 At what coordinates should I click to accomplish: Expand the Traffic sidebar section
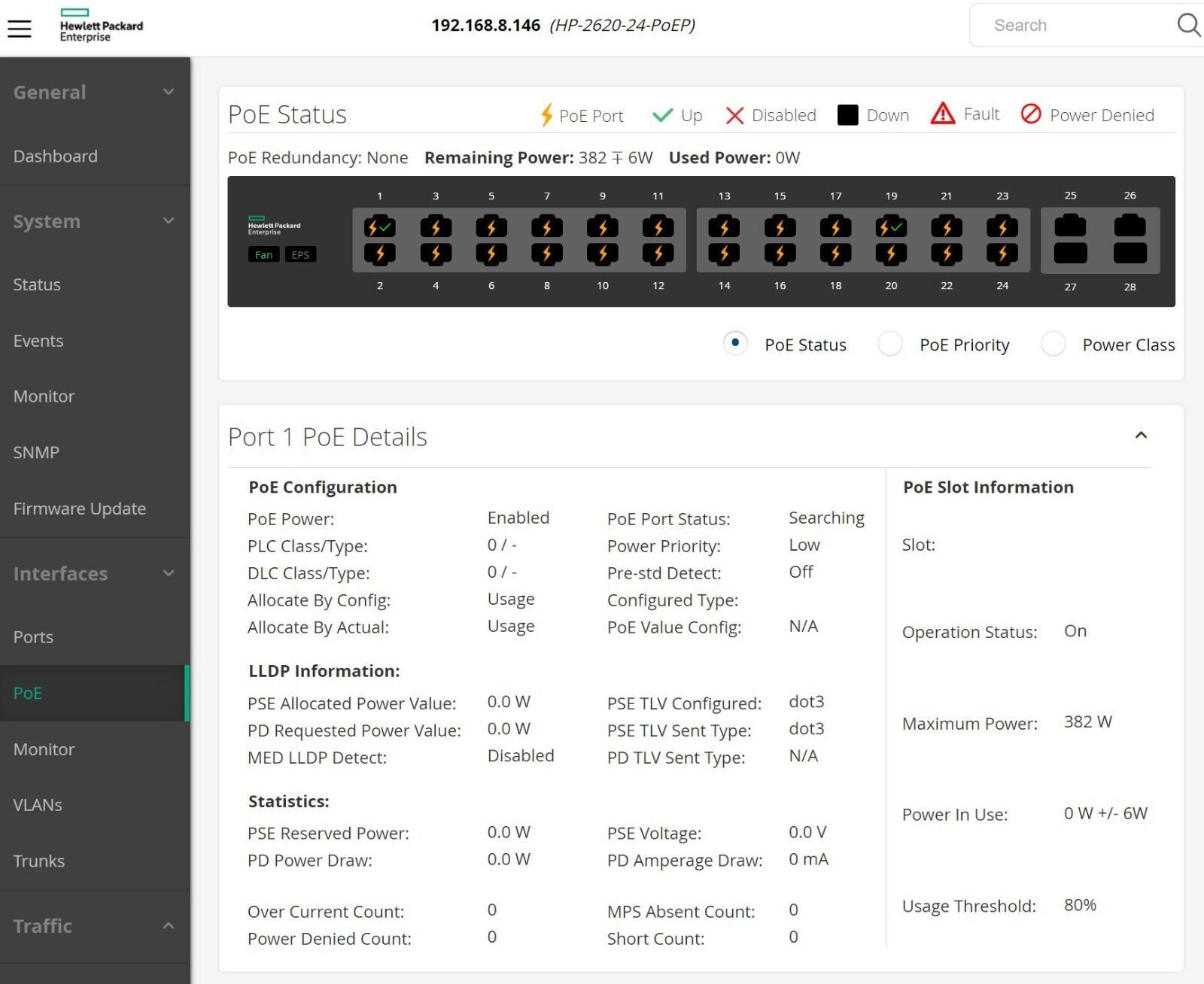pos(169,925)
